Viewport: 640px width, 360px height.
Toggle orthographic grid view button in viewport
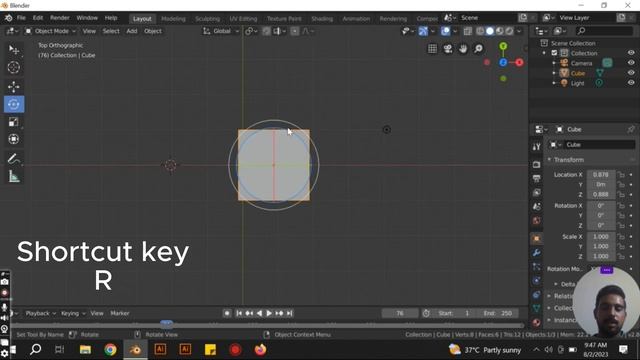pyautogui.click(x=432, y=49)
